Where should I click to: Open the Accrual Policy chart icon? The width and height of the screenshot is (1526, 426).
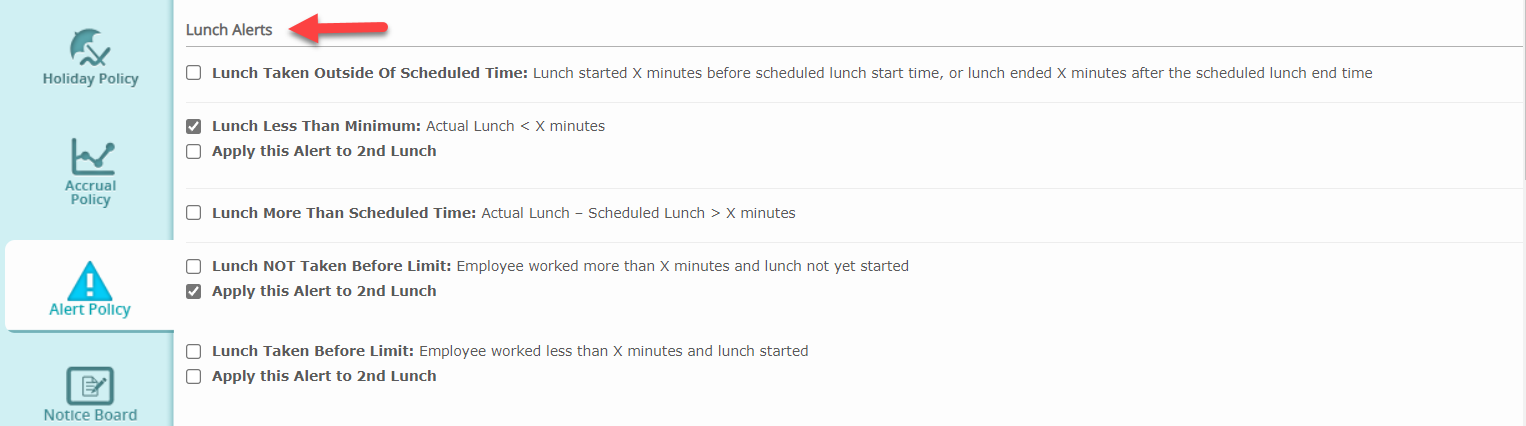pyautogui.click(x=92, y=158)
